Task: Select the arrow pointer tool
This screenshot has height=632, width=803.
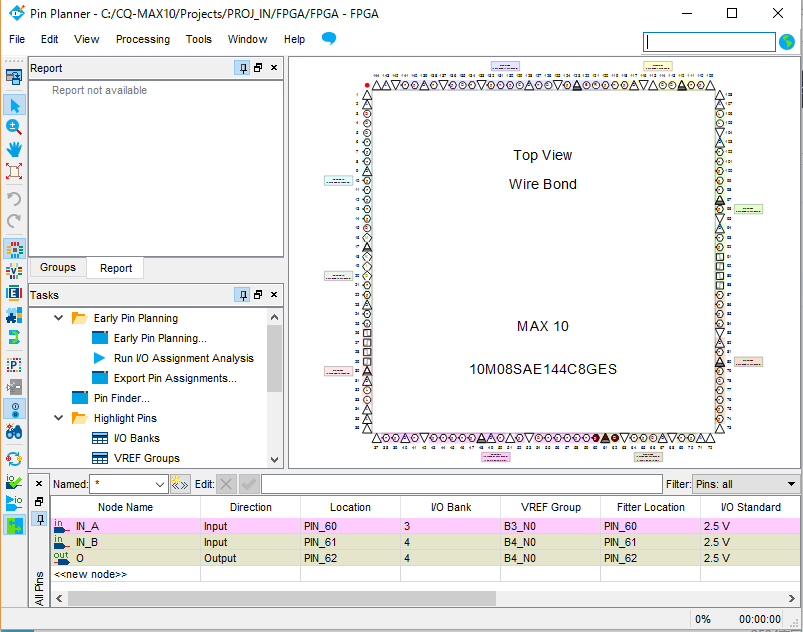Action: click(x=14, y=106)
